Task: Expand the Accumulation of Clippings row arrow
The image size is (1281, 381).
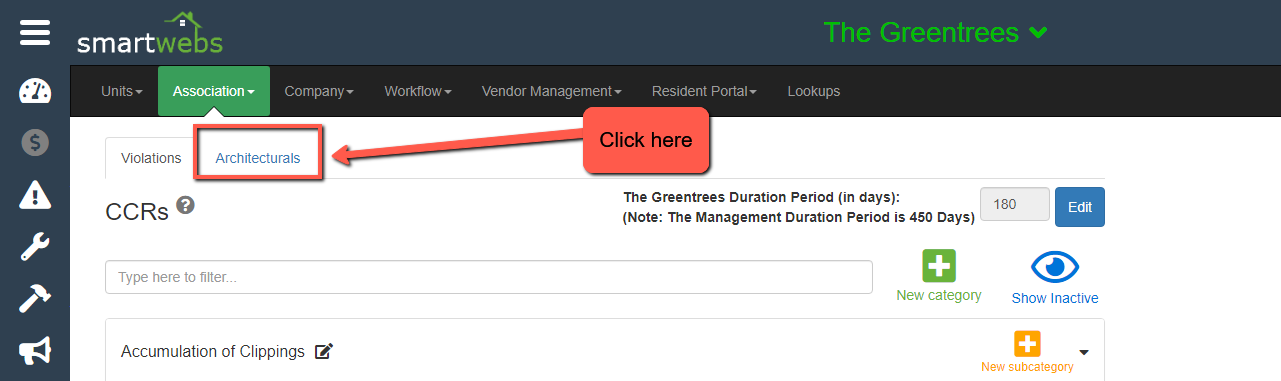Action: [1084, 352]
